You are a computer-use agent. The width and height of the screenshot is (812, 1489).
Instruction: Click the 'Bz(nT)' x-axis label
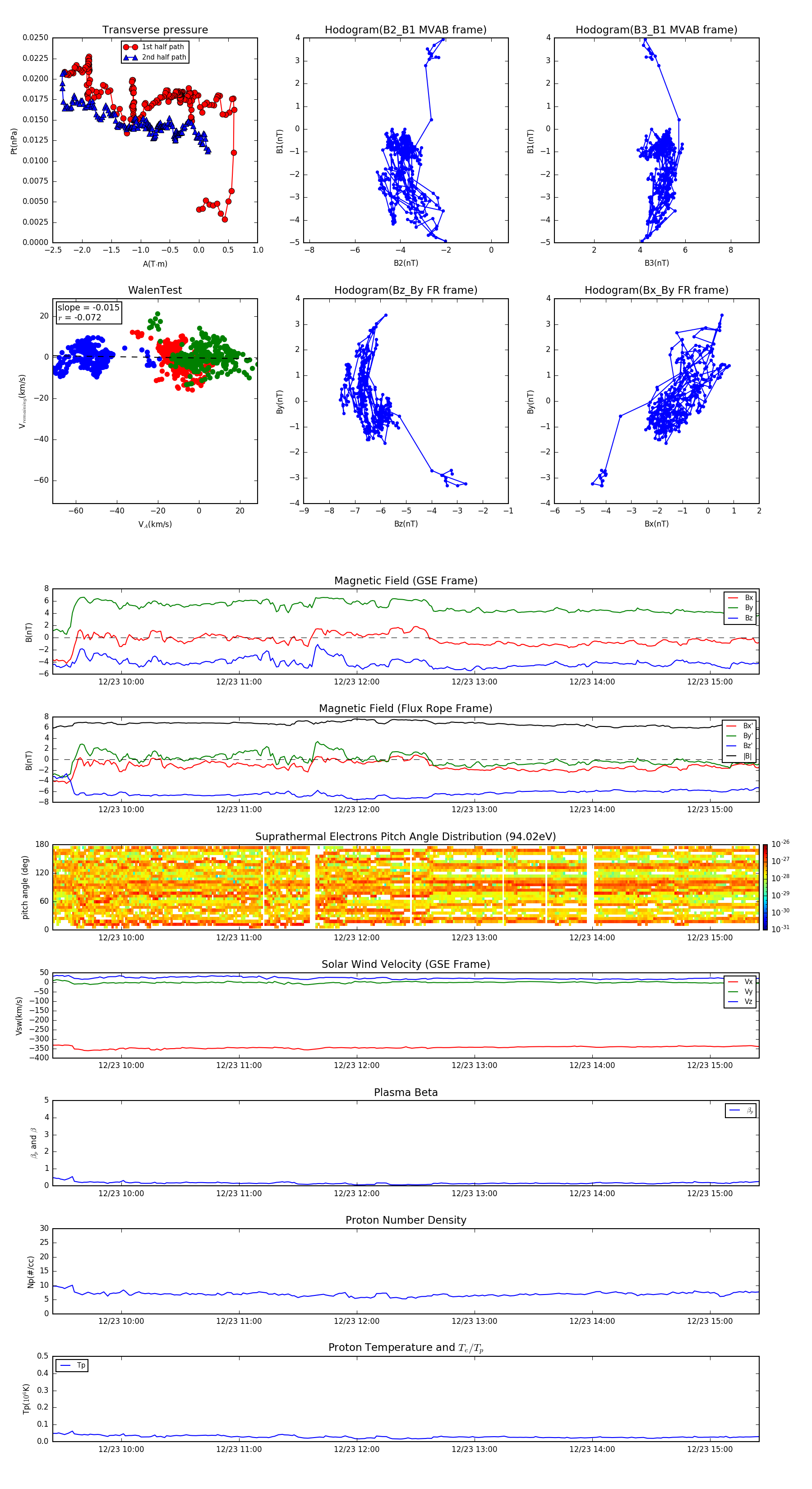(406, 524)
